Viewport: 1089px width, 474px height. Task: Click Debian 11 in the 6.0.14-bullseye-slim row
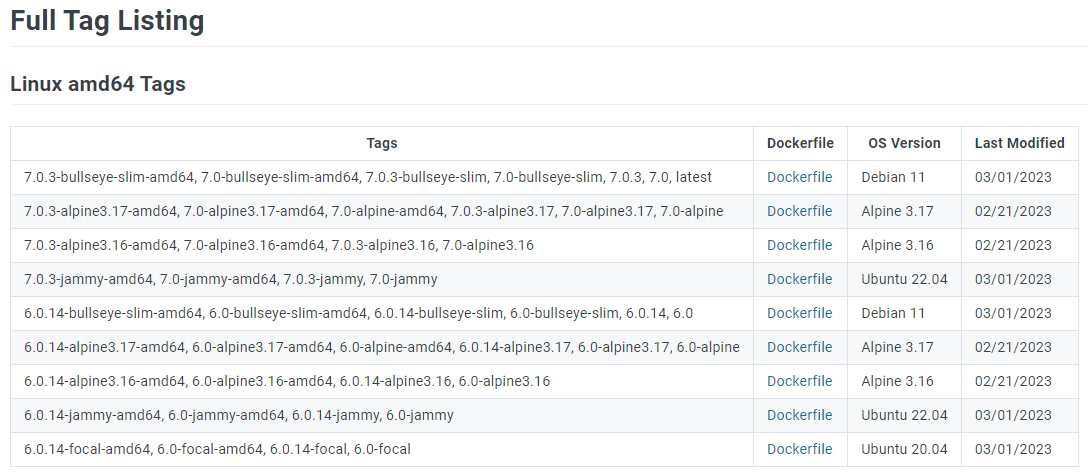click(893, 313)
